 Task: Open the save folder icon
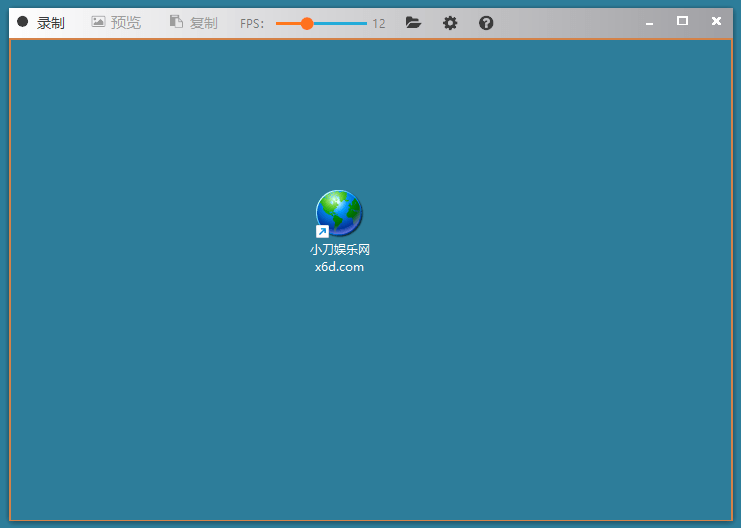[x=413, y=22]
